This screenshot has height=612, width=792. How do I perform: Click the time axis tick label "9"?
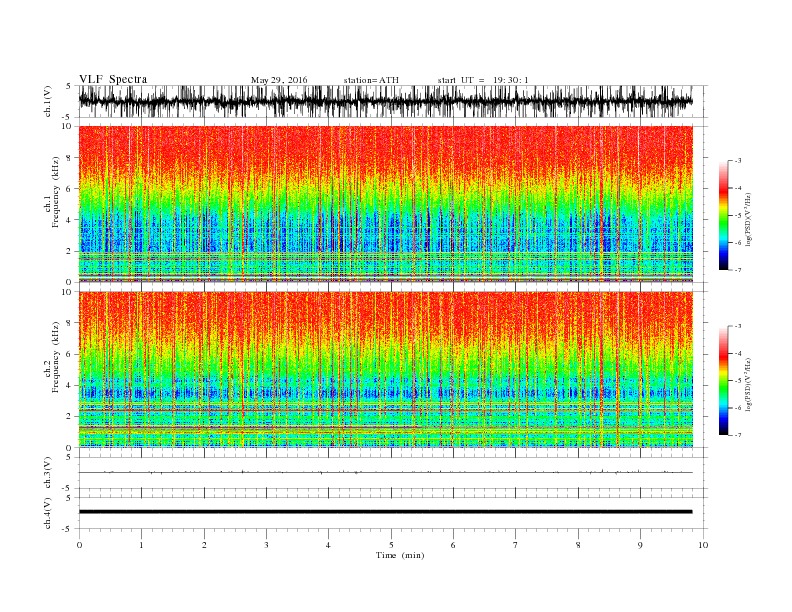point(640,545)
